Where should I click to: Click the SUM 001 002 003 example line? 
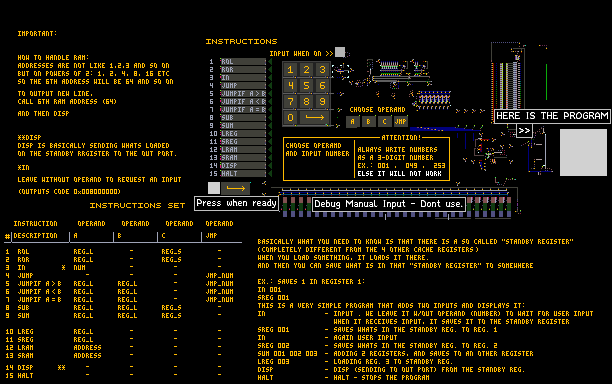click(x=288, y=354)
